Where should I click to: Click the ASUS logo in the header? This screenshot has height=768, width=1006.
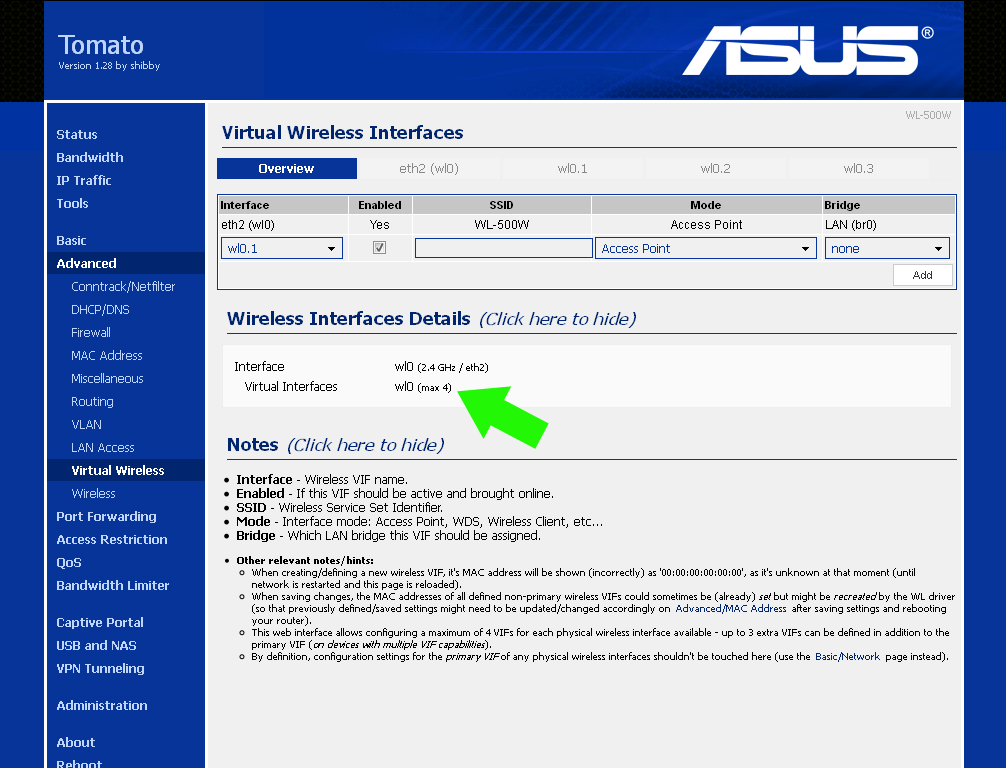(x=808, y=51)
